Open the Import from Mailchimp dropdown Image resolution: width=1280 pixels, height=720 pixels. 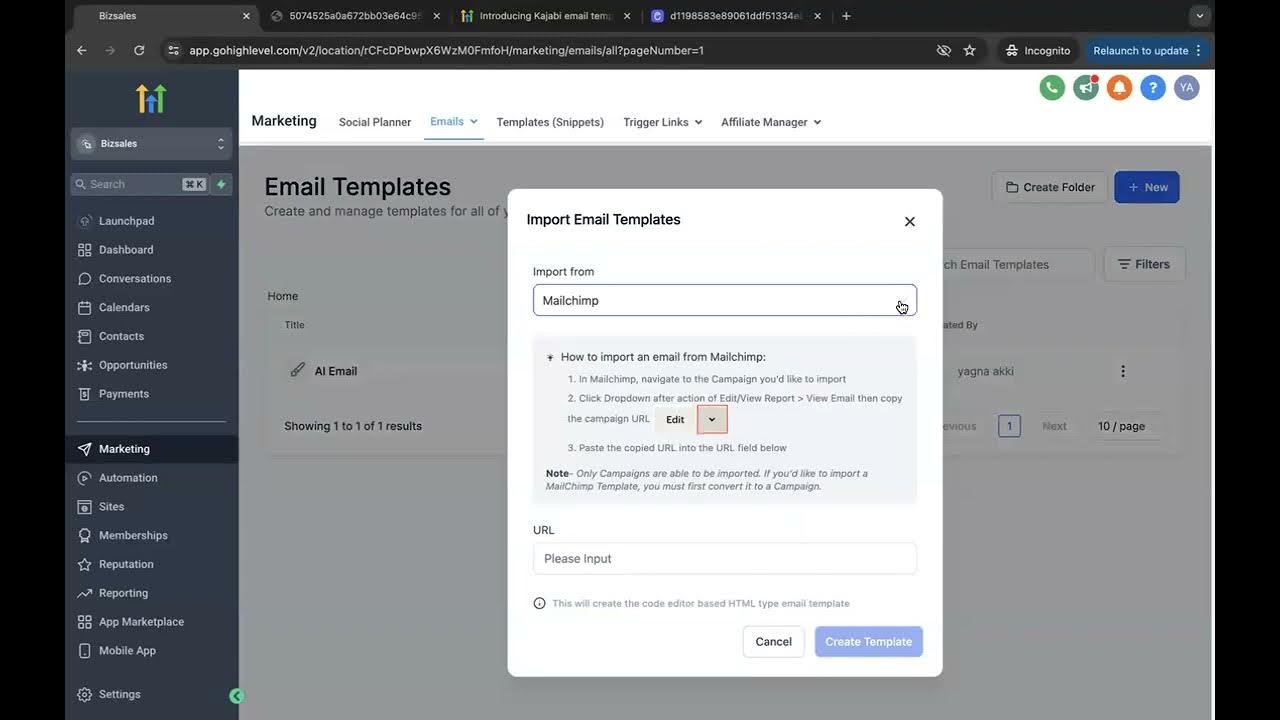click(x=724, y=300)
